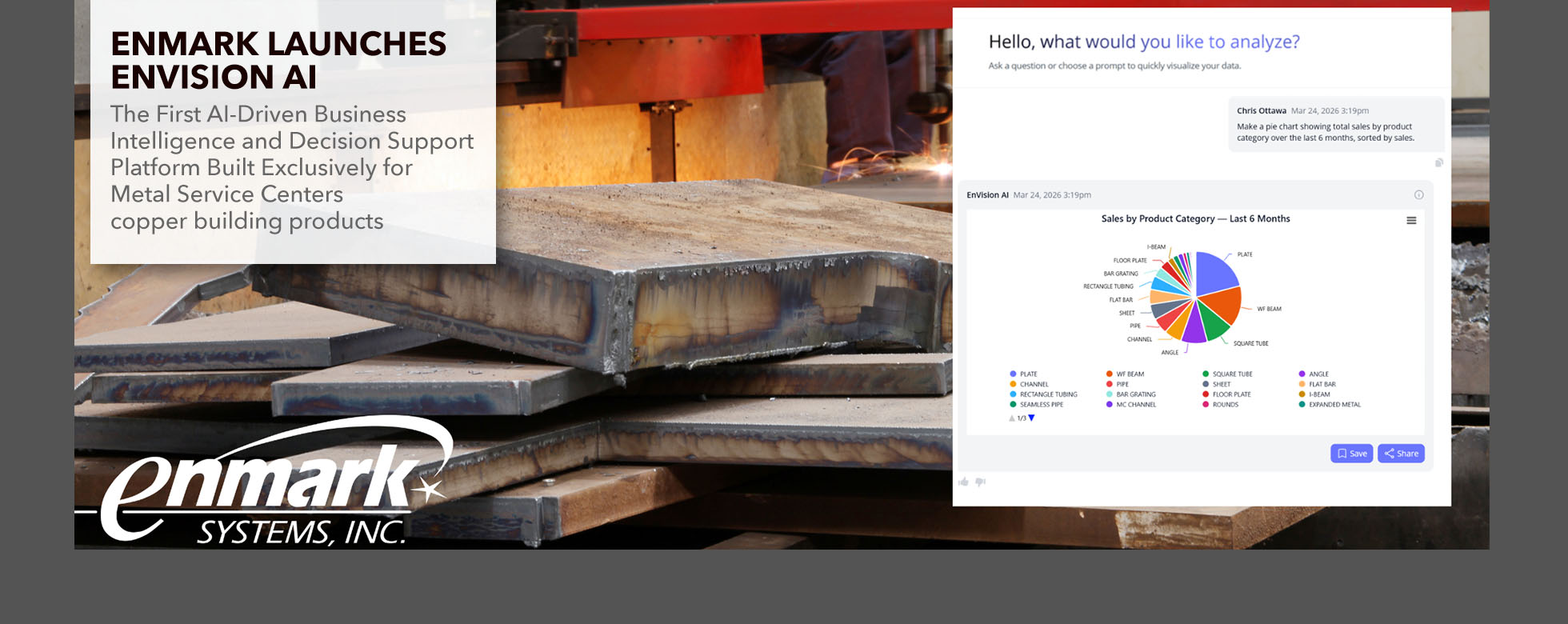
Task: Copy Chris Ottawa's message with the copy icon
Action: [x=1439, y=163]
